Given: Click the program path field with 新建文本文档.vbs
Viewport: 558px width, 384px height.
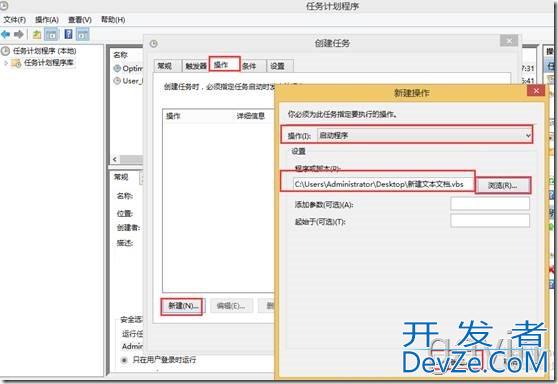Looking at the screenshot, I should (x=383, y=184).
